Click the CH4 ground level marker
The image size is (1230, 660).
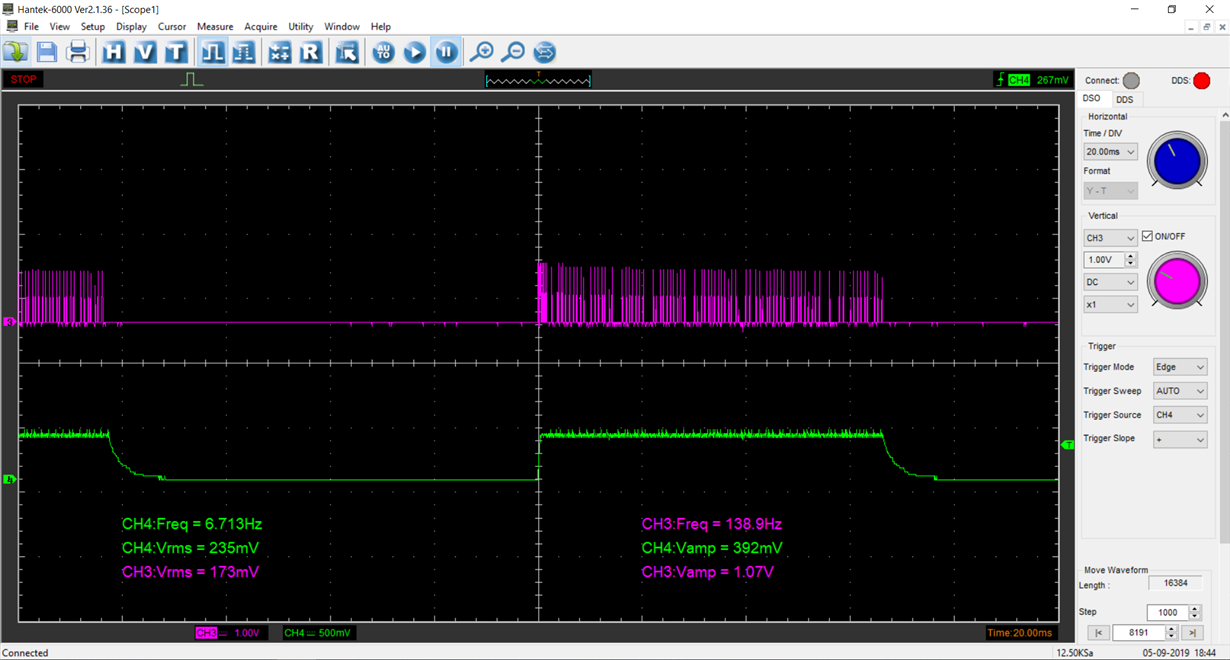[x=10, y=480]
